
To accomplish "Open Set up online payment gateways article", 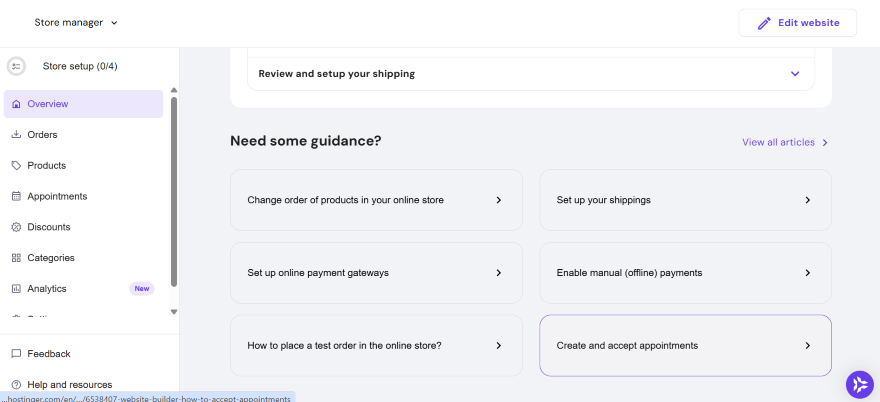I will [376, 273].
